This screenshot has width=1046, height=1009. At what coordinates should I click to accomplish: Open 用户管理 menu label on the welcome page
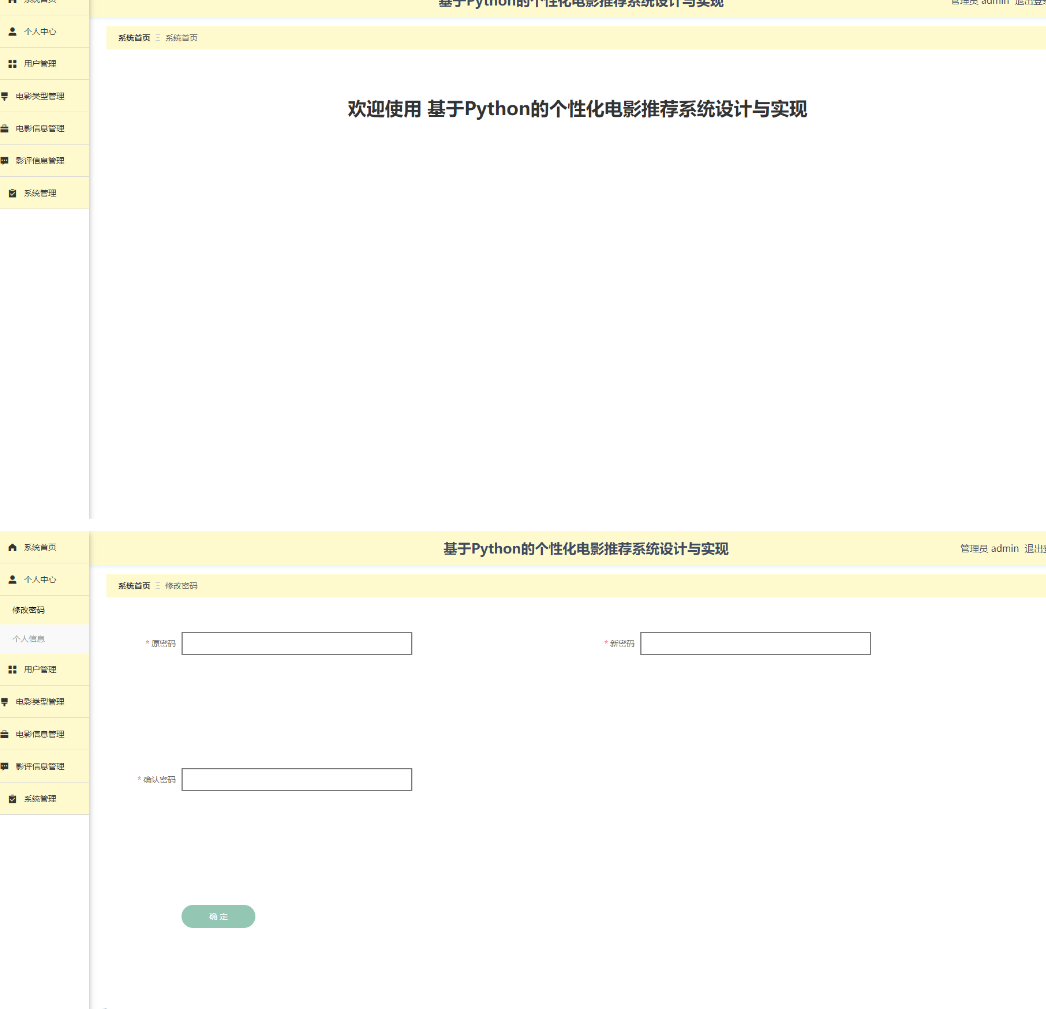pos(40,64)
